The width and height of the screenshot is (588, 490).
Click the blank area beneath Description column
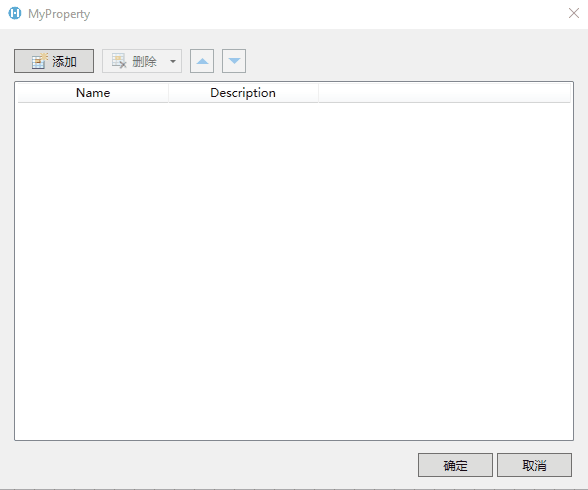[243, 271]
